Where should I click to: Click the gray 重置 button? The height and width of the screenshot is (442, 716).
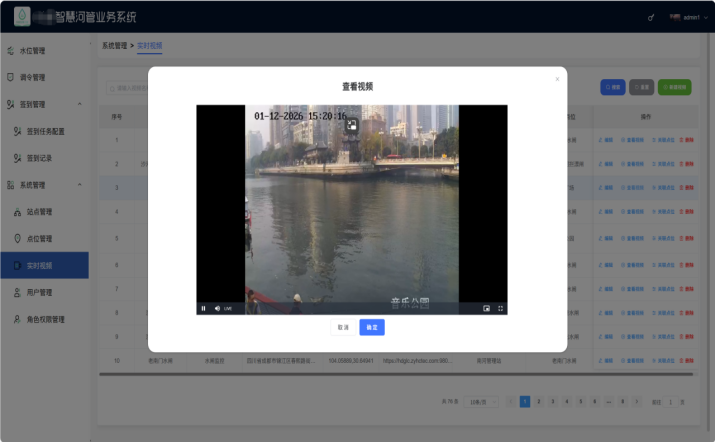(x=642, y=87)
